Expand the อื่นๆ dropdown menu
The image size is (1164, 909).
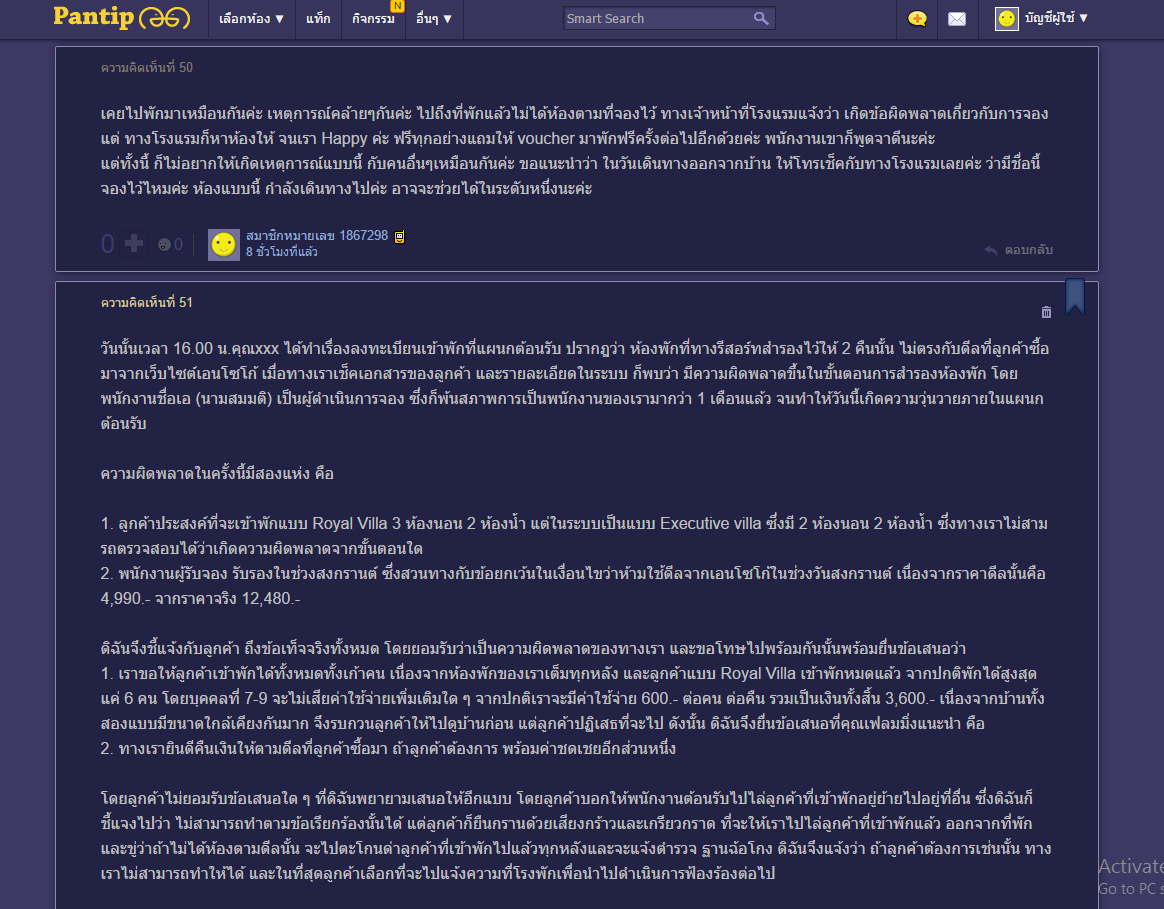point(434,19)
